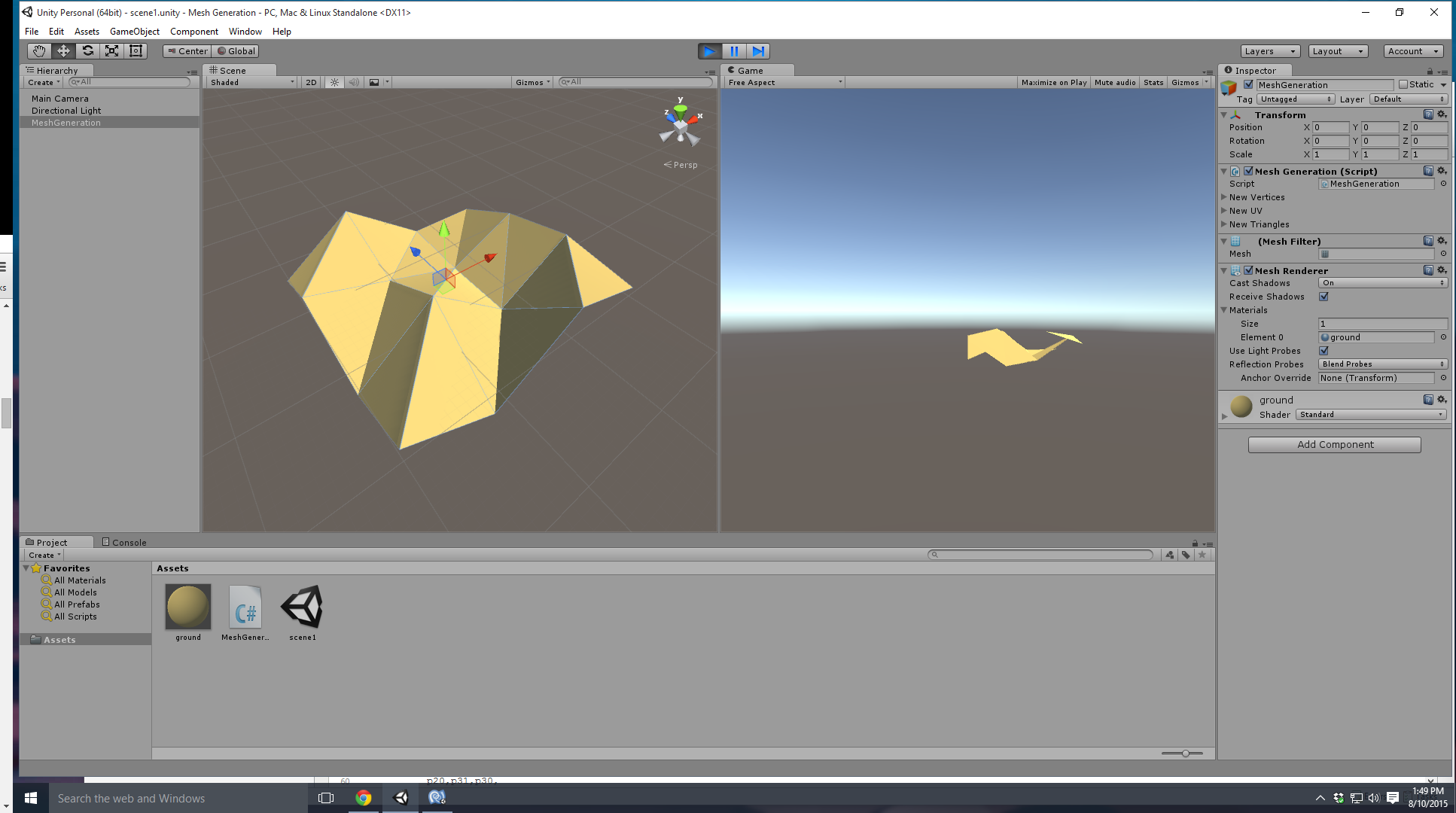Open the Assets menu

coord(87,32)
